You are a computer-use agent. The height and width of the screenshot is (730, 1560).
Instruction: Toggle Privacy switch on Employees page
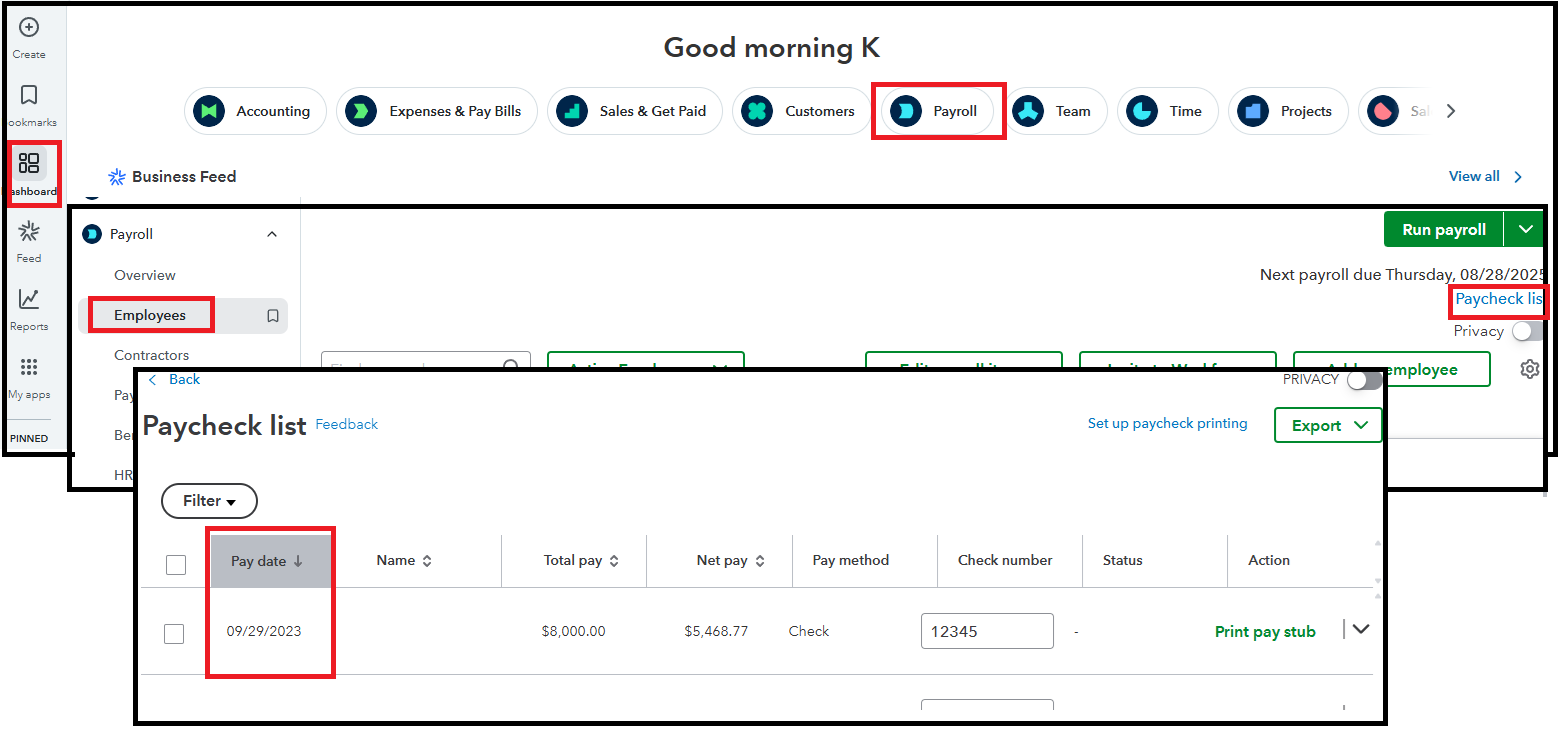click(x=1527, y=331)
